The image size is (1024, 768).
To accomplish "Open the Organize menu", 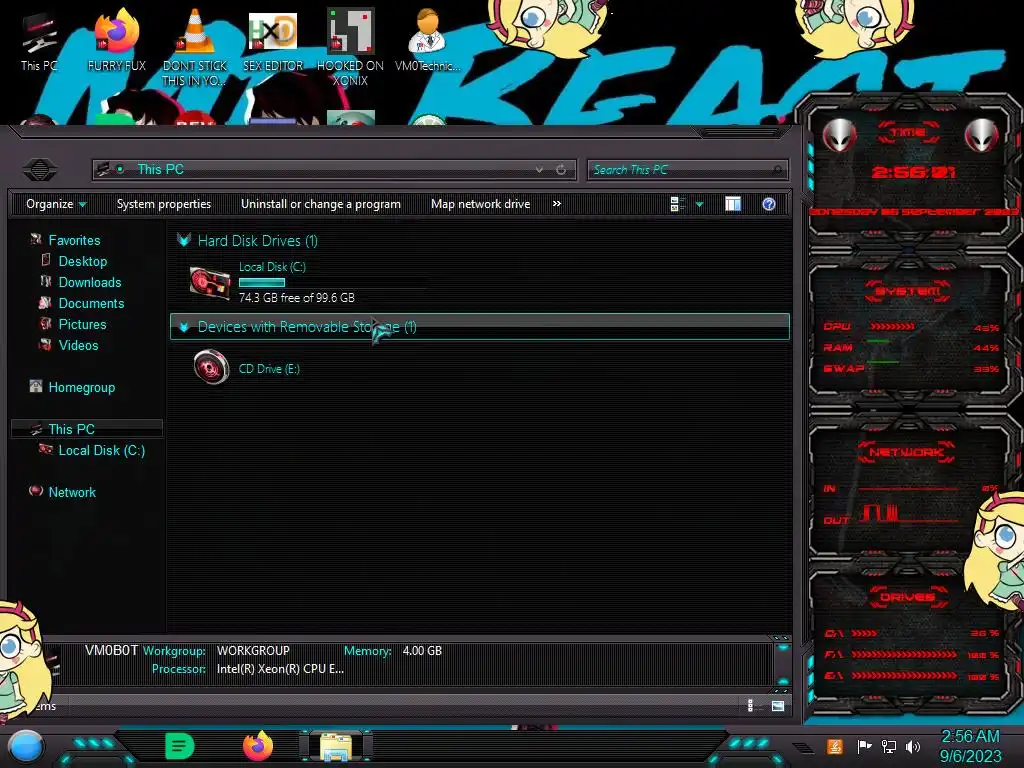I will 56,204.
